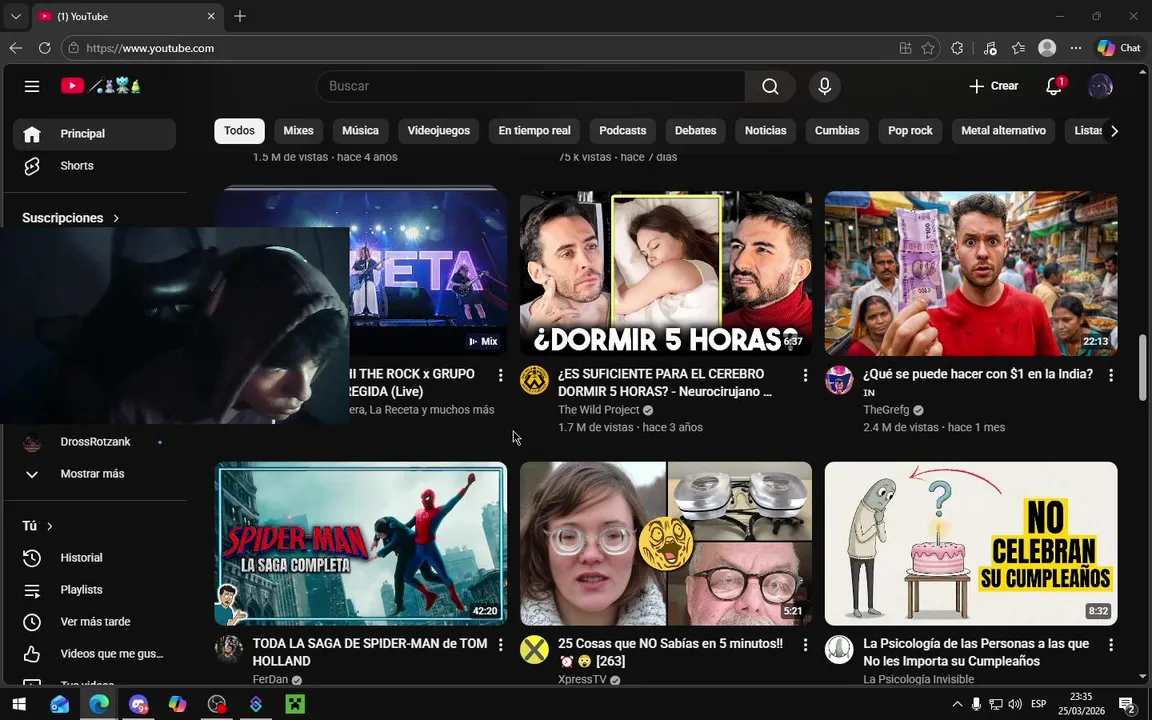The height and width of the screenshot is (720, 1152).
Task: Open the YouTube hamburger guide menu
Action: [32, 86]
